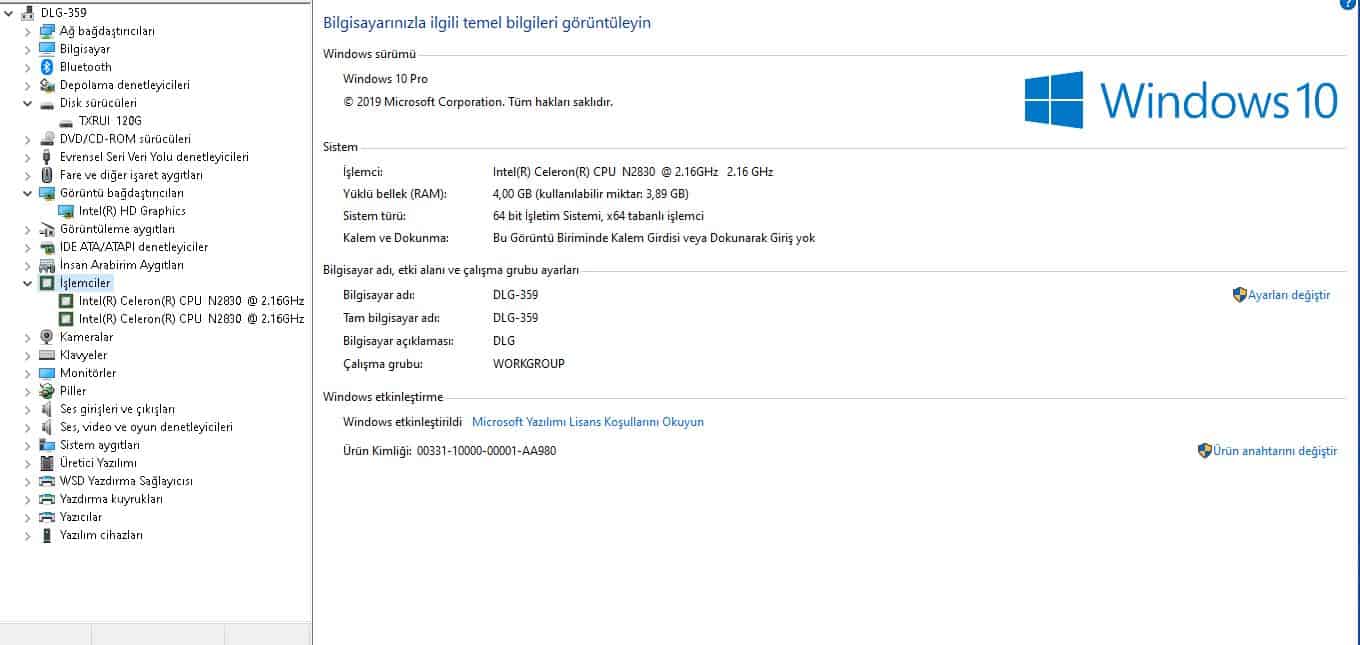
Task: Click the Kalem ve Dokunma value text
Action: point(654,238)
